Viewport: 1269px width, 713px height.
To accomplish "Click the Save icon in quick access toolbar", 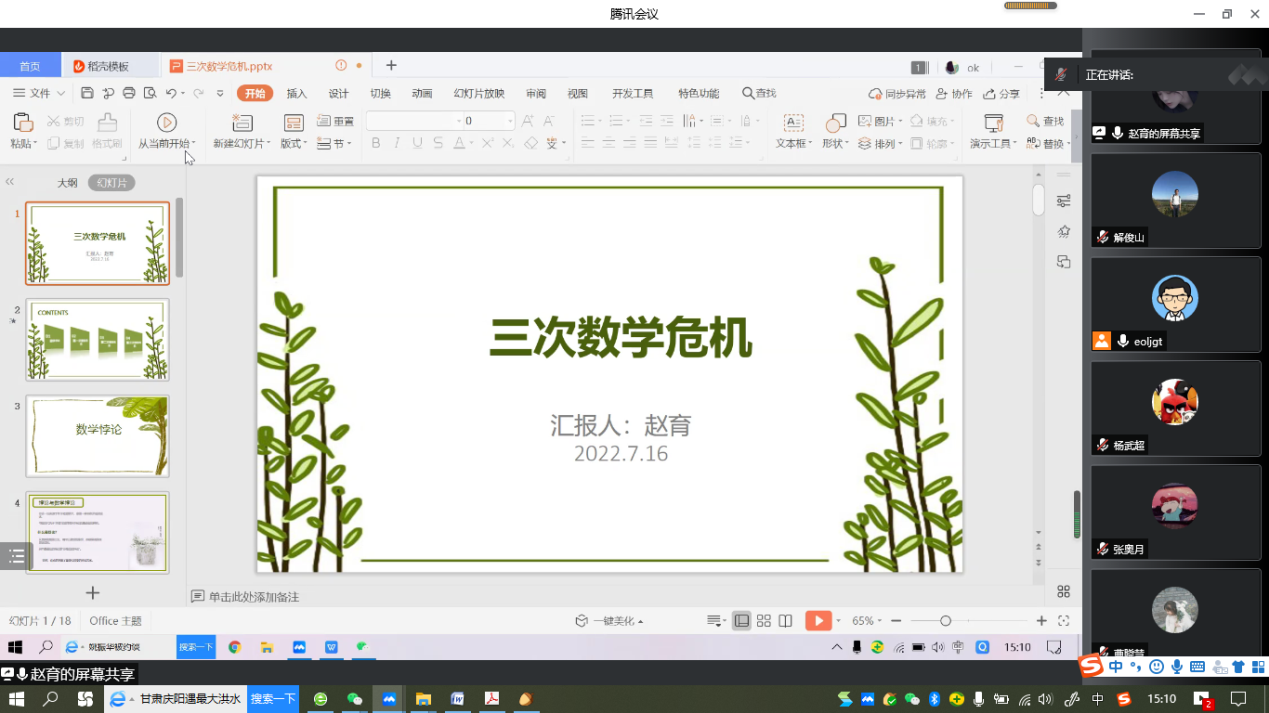I will click(x=87, y=93).
